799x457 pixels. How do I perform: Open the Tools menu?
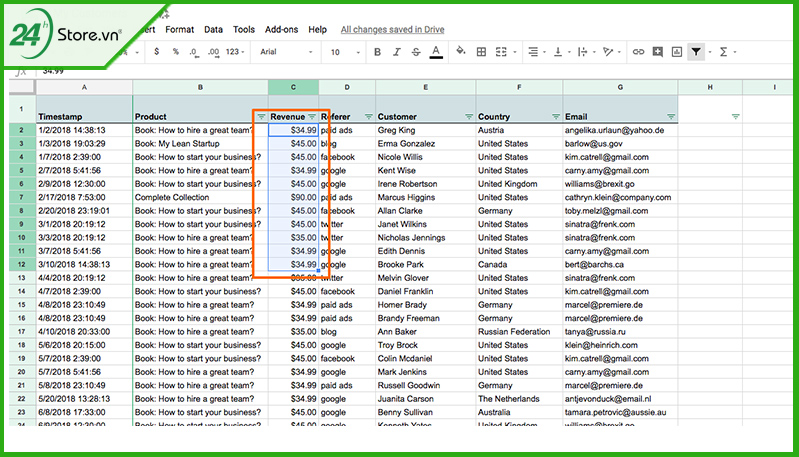click(x=244, y=30)
